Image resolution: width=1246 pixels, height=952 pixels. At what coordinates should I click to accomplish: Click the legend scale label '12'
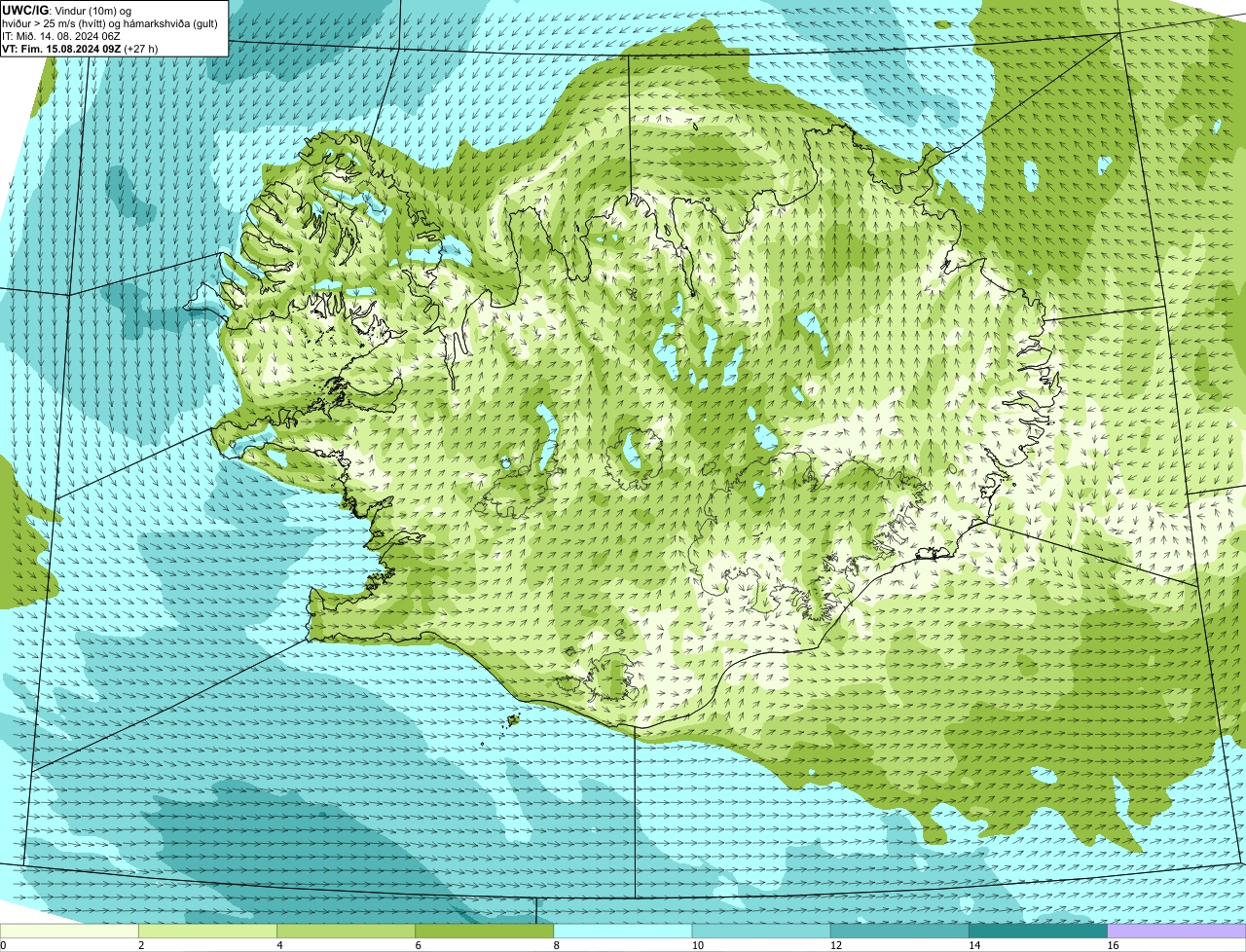point(836,945)
